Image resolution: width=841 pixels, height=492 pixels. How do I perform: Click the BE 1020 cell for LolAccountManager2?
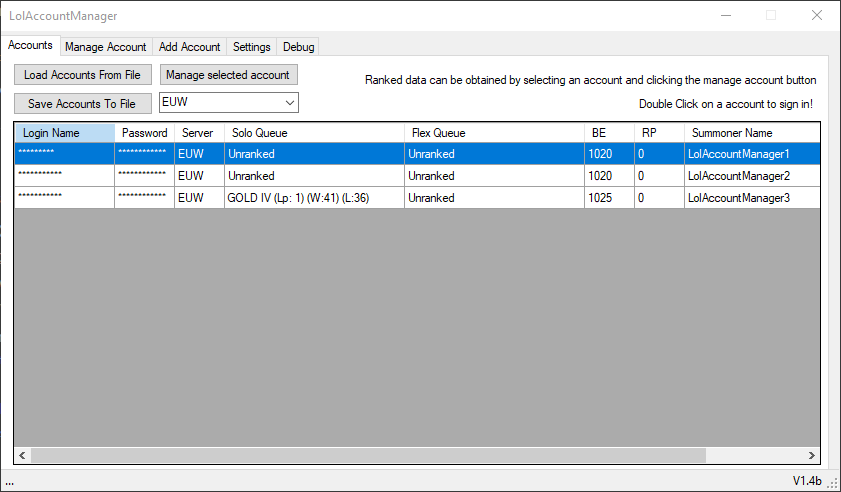pyautogui.click(x=609, y=176)
